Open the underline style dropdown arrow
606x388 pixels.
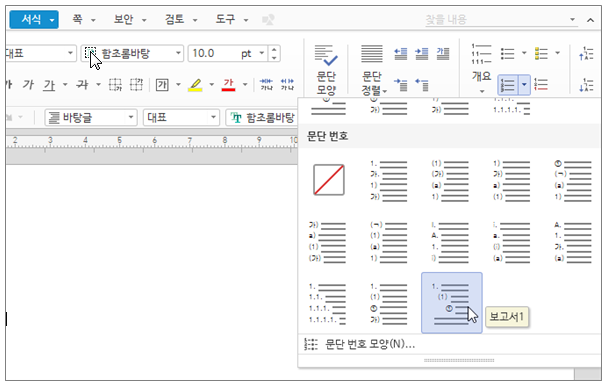click(65, 84)
